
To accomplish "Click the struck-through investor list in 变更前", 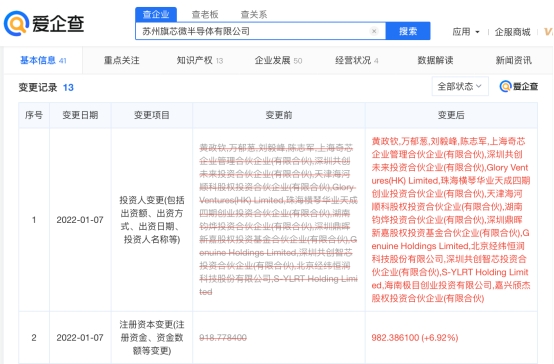I will point(278,219).
